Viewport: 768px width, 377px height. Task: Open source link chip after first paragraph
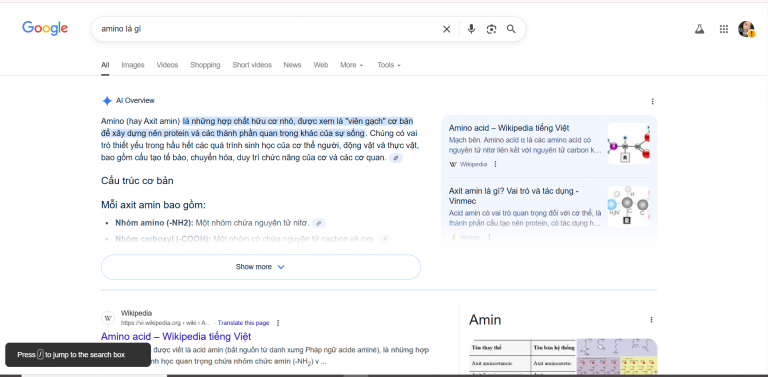(x=396, y=158)
